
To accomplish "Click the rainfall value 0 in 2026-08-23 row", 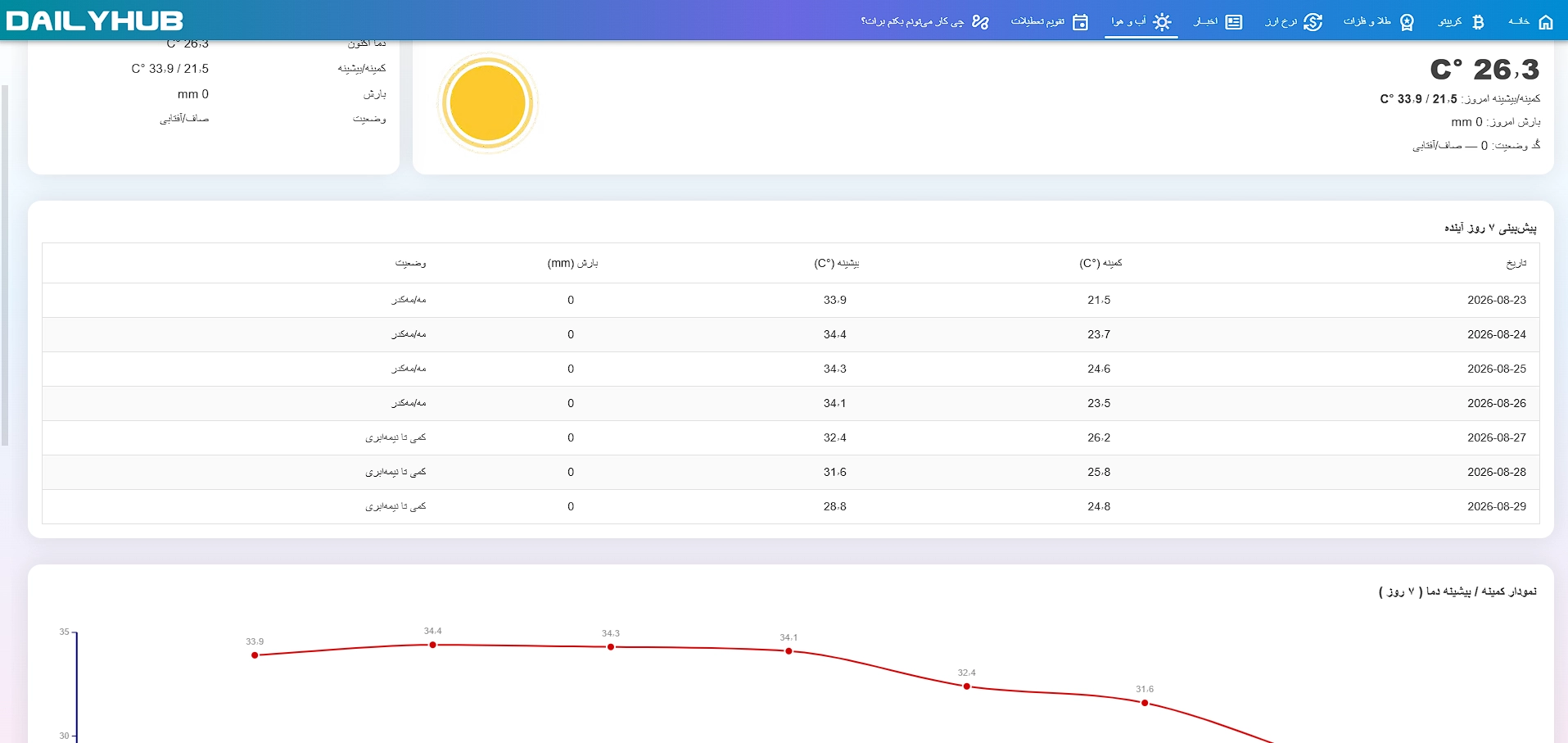I will (x=571, y=300).
